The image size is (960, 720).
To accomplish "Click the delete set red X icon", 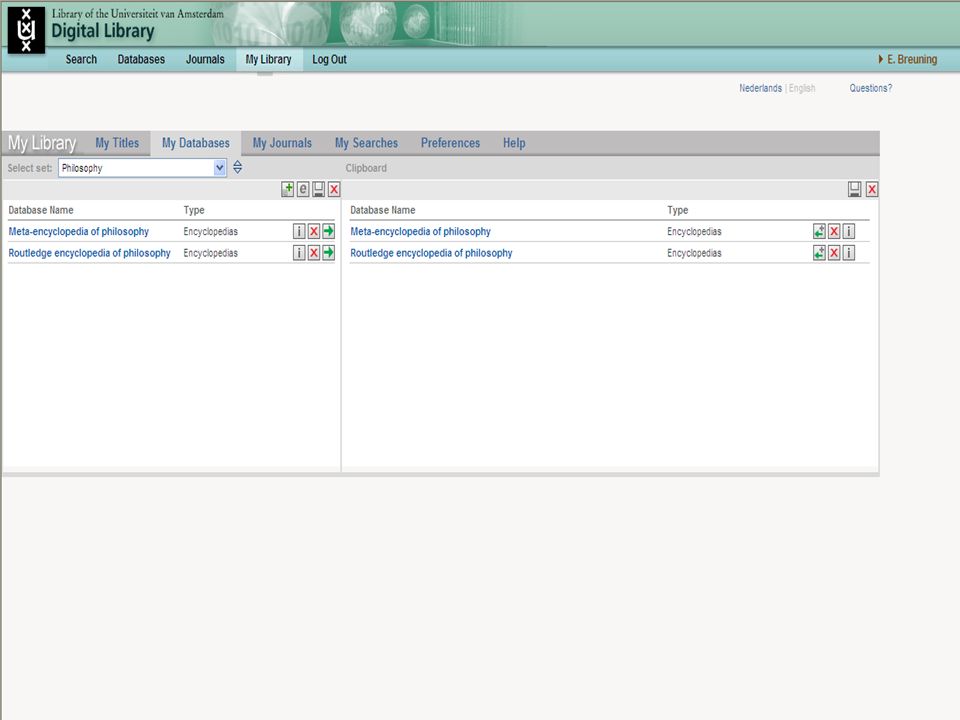I will 334,189.
